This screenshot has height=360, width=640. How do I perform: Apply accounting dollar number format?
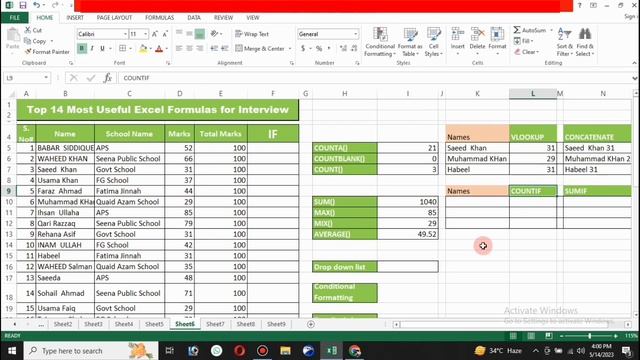pos(303,49)
